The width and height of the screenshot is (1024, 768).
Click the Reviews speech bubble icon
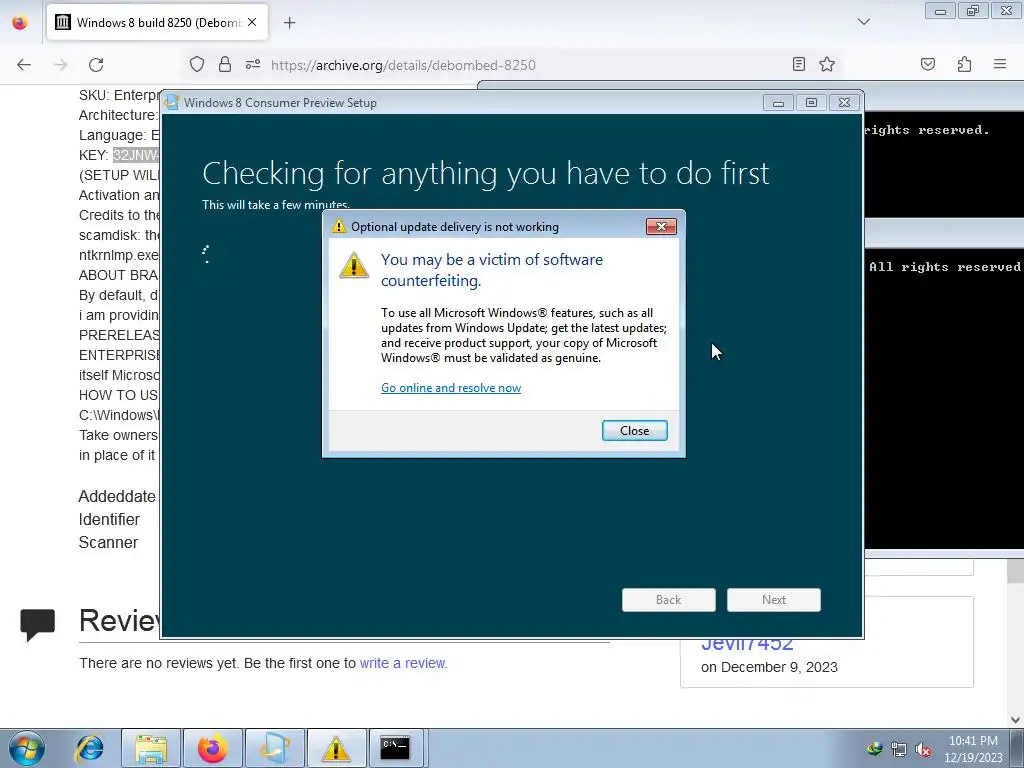click(x=37, y=624)
